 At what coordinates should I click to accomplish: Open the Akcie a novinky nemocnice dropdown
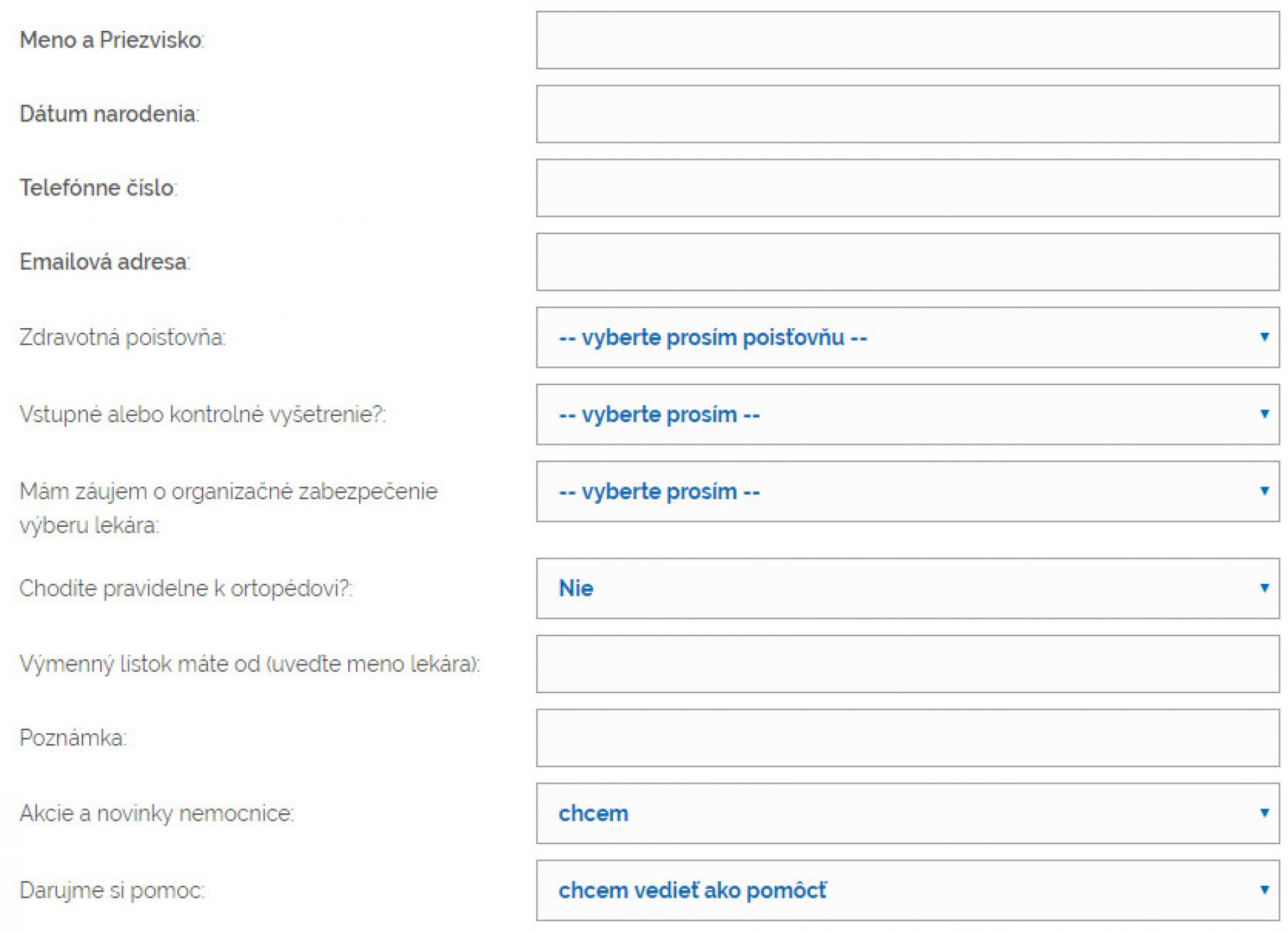(x=908, y=813)
